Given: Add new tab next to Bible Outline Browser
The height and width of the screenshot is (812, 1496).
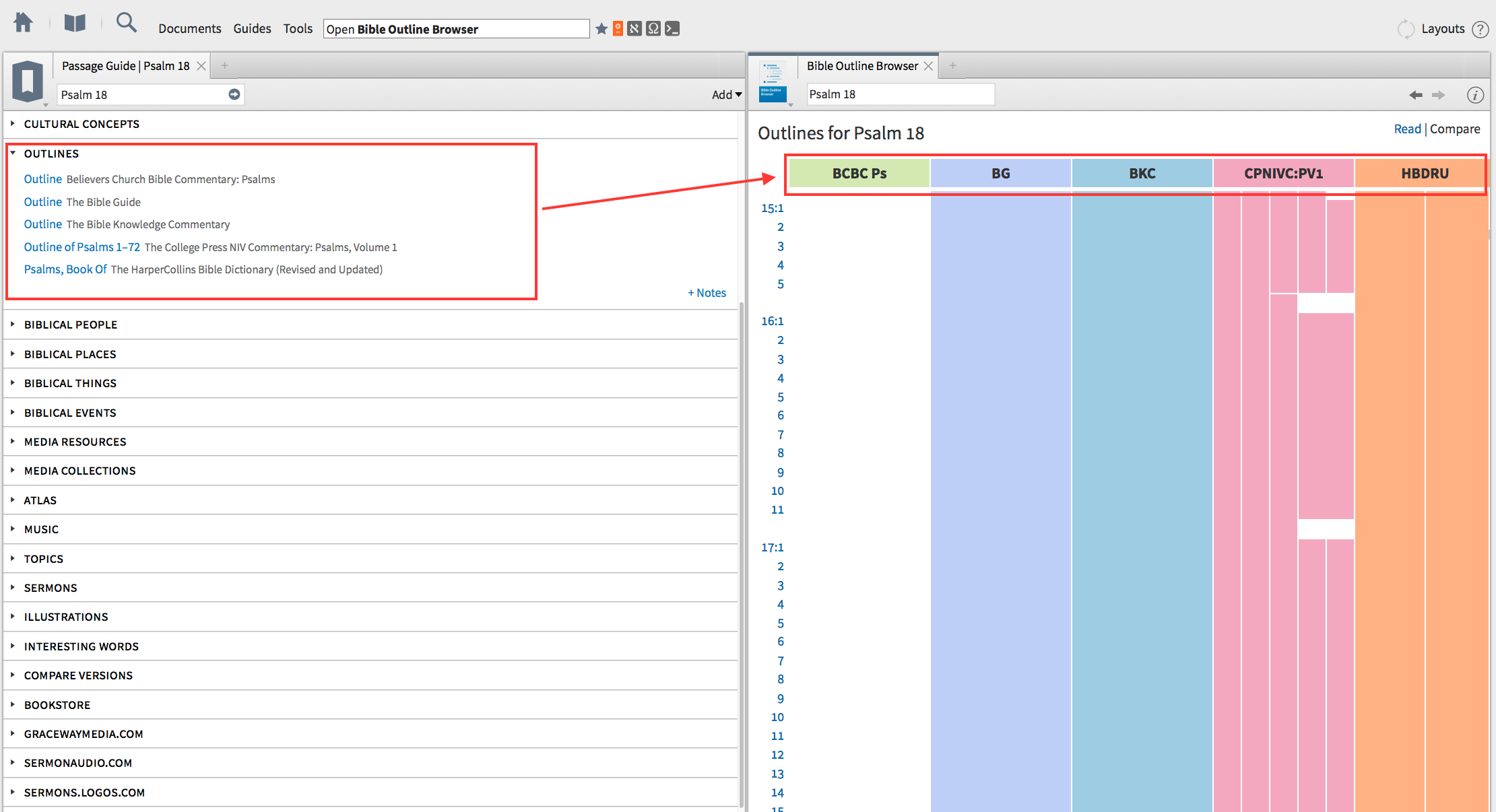Looking at the screenshot, I should click(952, 65).
